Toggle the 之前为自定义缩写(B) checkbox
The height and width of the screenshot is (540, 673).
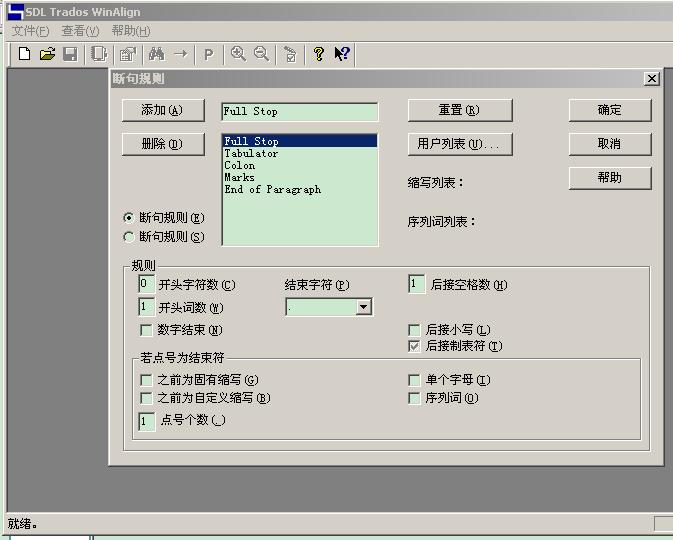click(146, 398)
